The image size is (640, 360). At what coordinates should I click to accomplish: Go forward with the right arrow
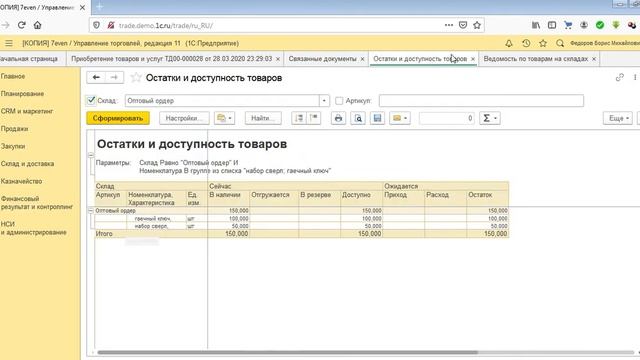point(114,78)
